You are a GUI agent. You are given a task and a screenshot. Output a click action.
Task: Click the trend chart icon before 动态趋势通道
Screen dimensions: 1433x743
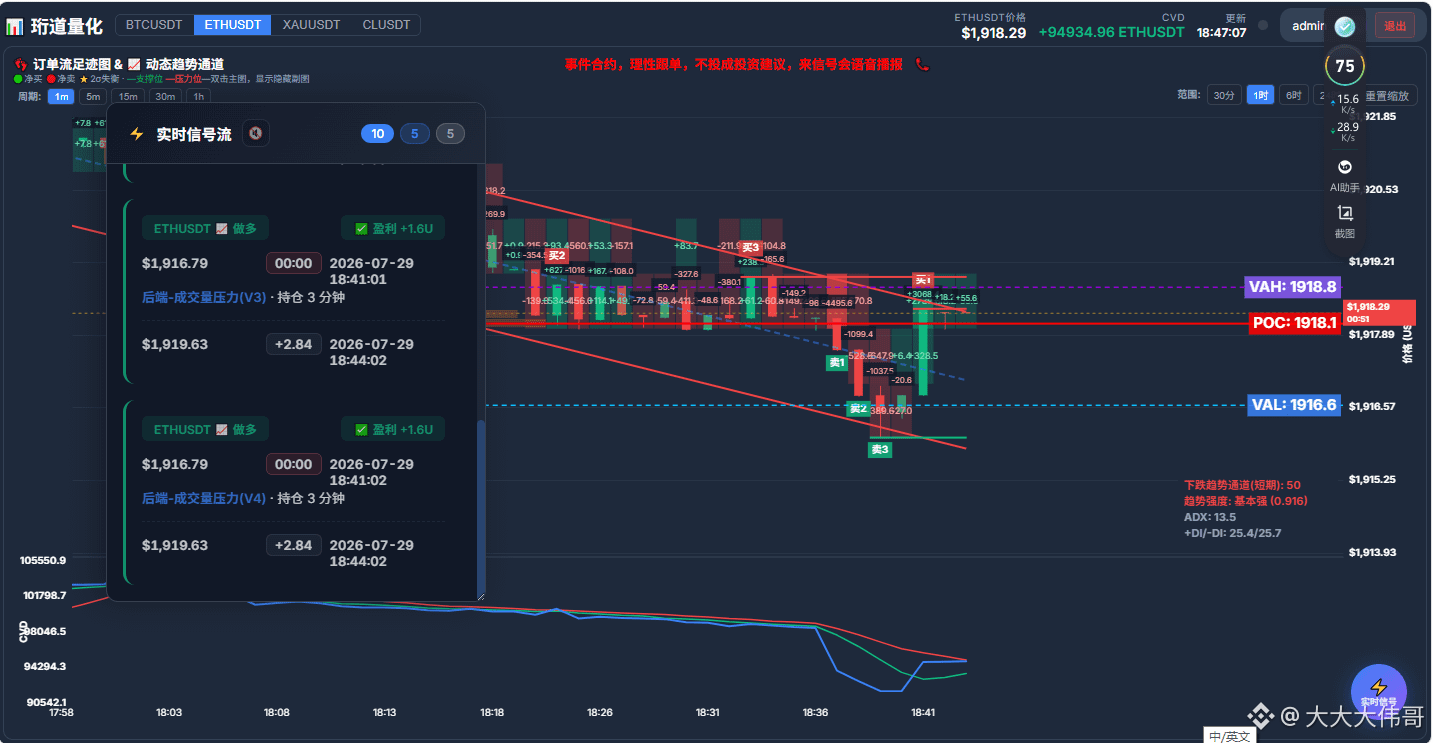pos(134,64)
